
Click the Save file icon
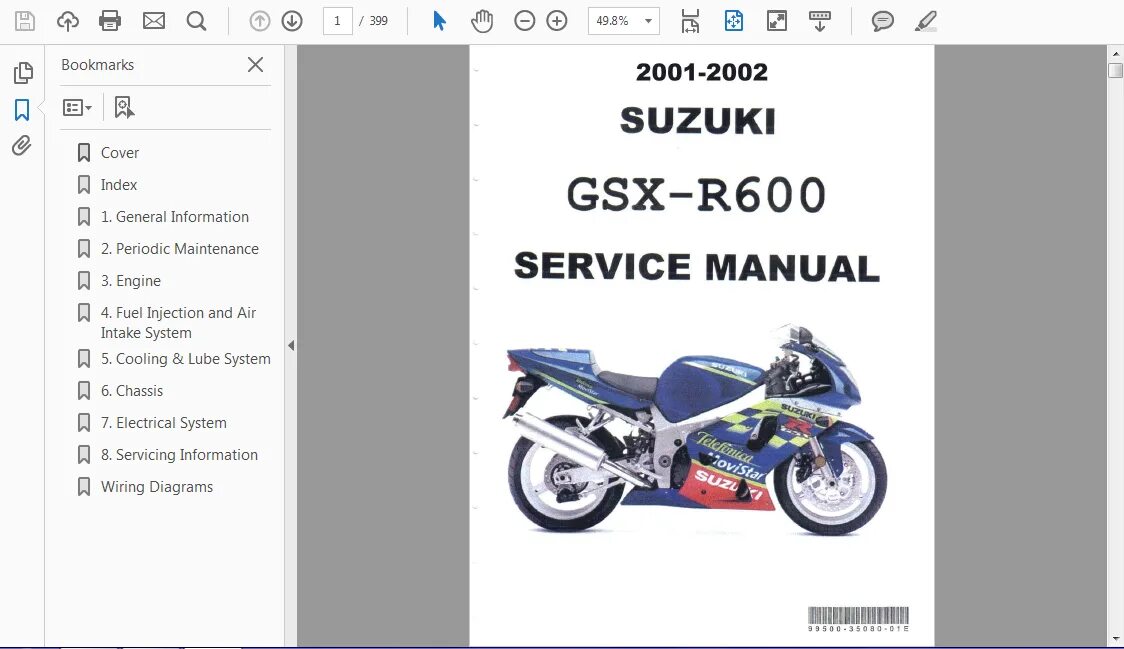point(25,21)
